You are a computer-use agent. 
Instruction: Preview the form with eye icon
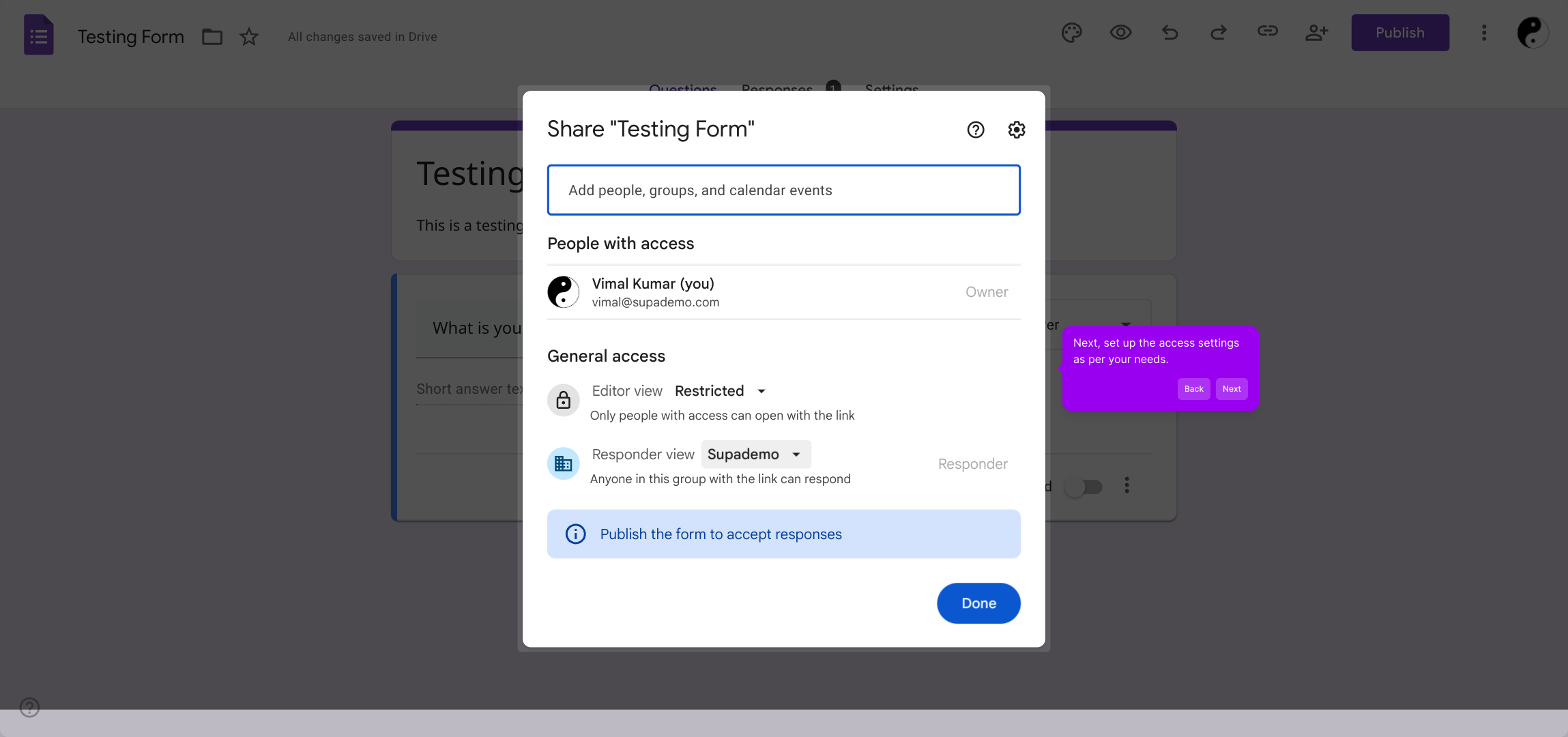1120,32
